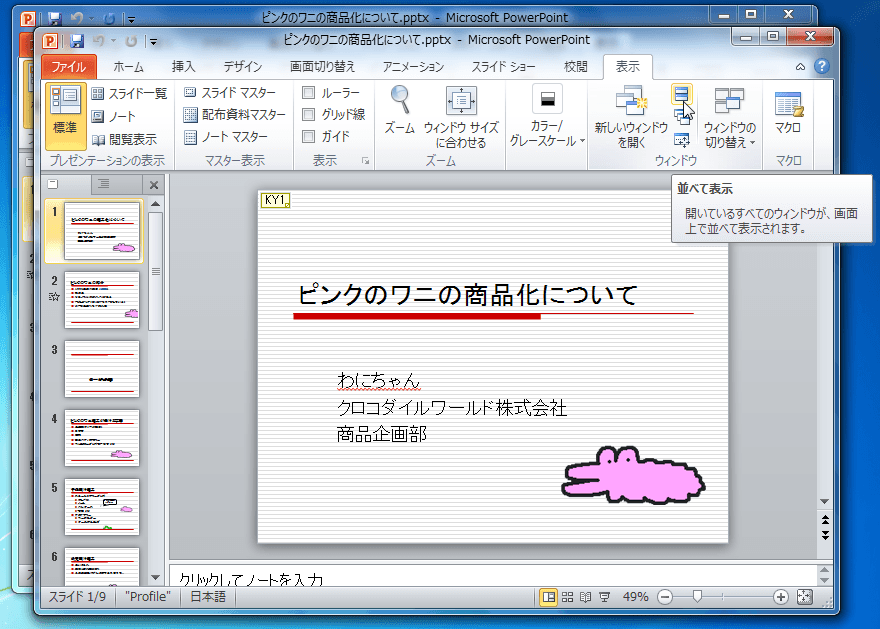This screenshot has width=880, height=629.
Task: Open ノート マスター notes master
Action: click(x=226, y=137)
